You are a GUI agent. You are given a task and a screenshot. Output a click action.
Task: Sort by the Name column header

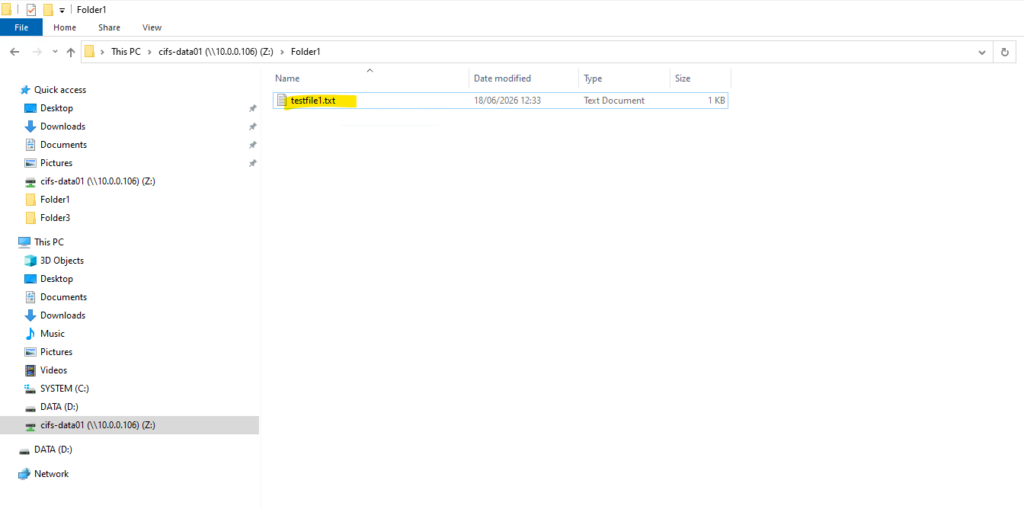[x=370, y=78]
